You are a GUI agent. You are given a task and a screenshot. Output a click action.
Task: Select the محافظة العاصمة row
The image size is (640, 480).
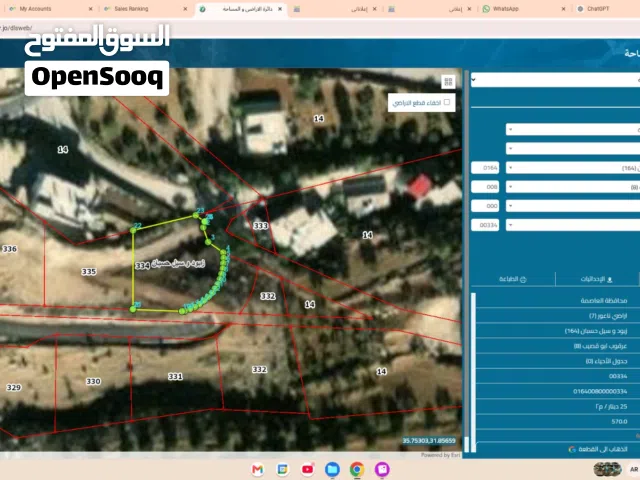(x=558, y=300)
